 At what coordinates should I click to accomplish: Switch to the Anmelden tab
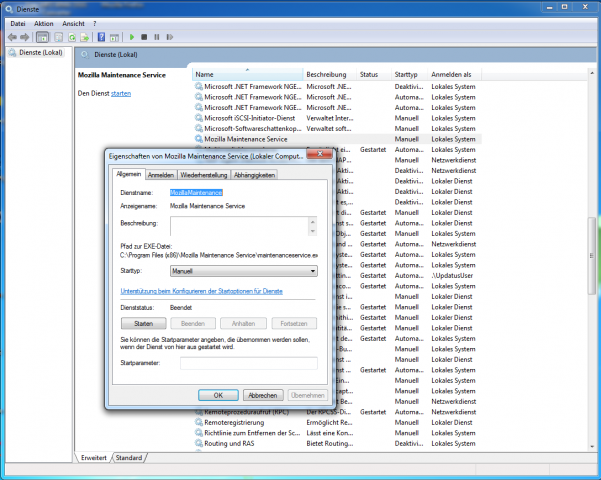coord(161,175)
